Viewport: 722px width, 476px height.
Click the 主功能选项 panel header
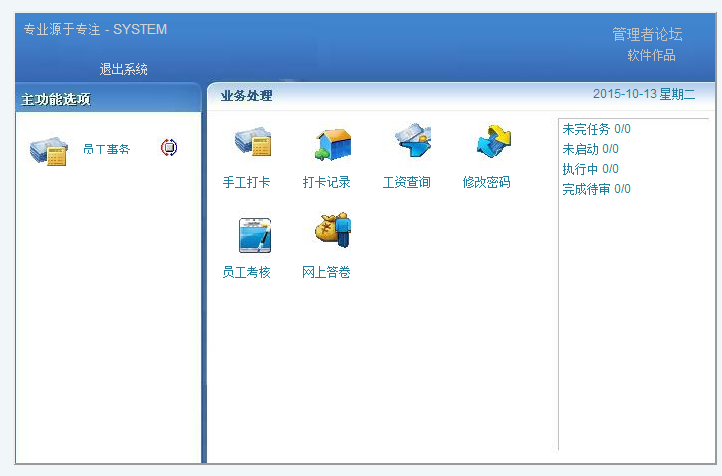coord(56,99)
